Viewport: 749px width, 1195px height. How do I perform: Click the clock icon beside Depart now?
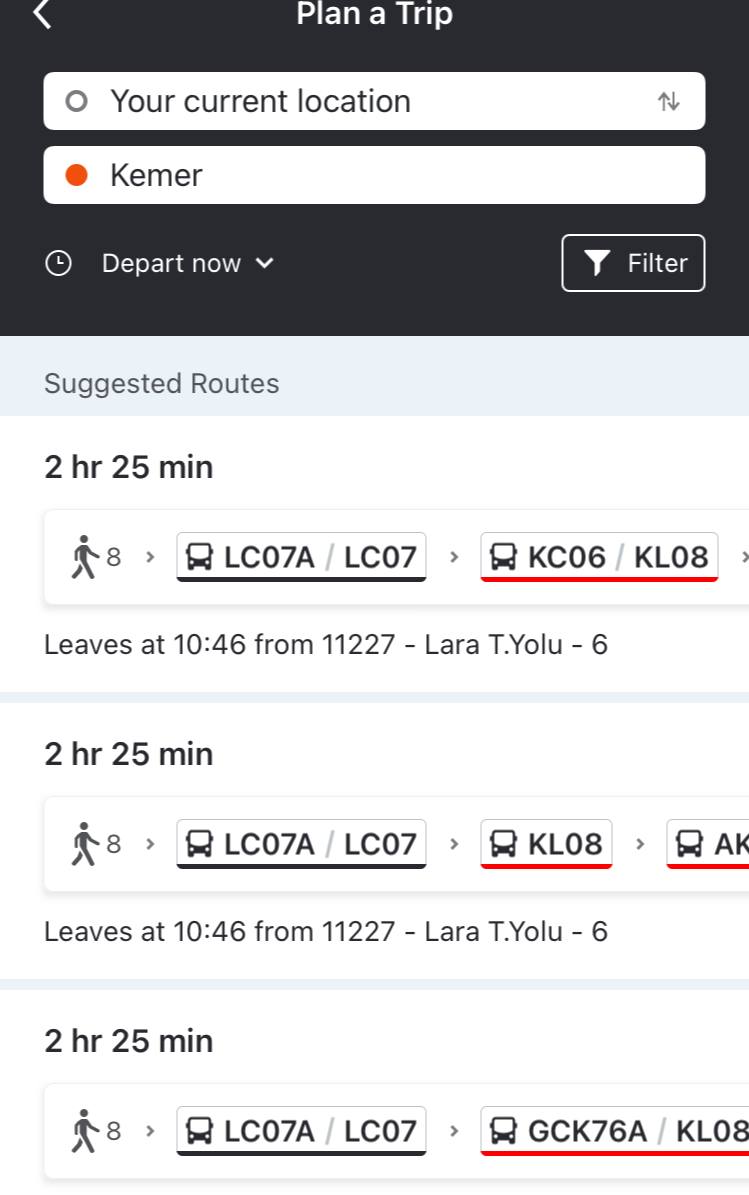coord(59,264)
